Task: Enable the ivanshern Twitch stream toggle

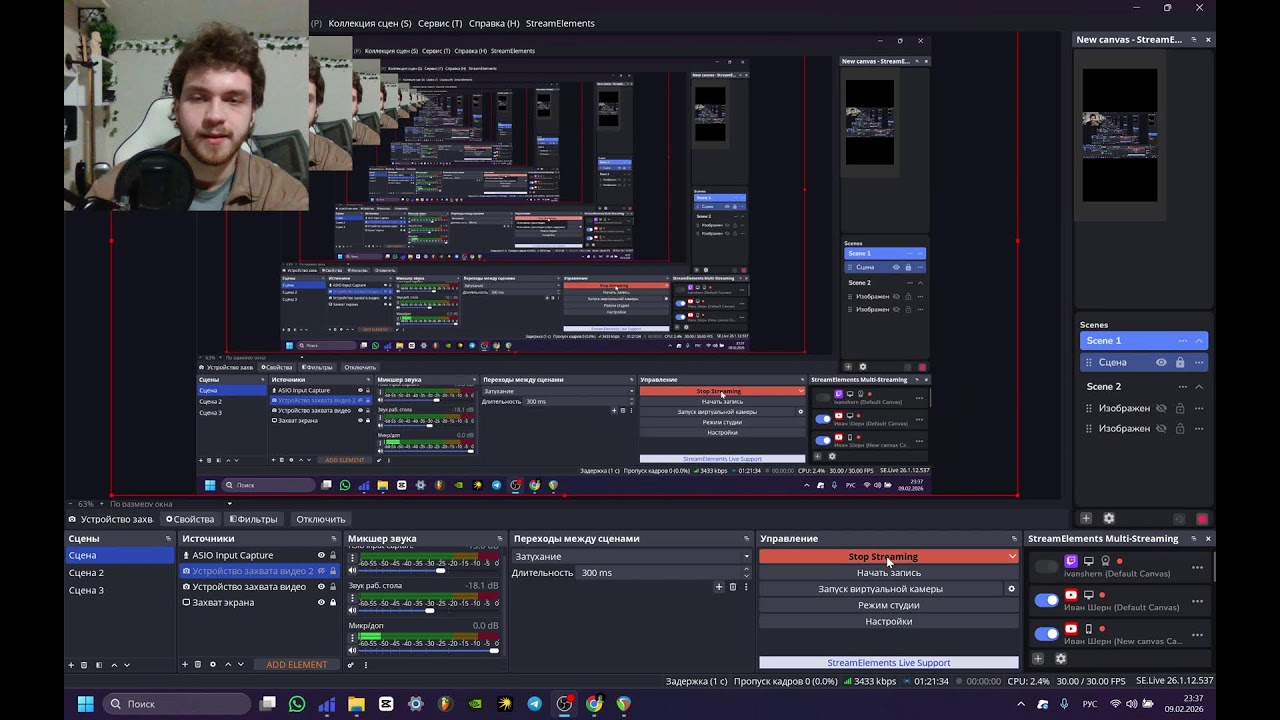Action: (x=1046, y=567)
